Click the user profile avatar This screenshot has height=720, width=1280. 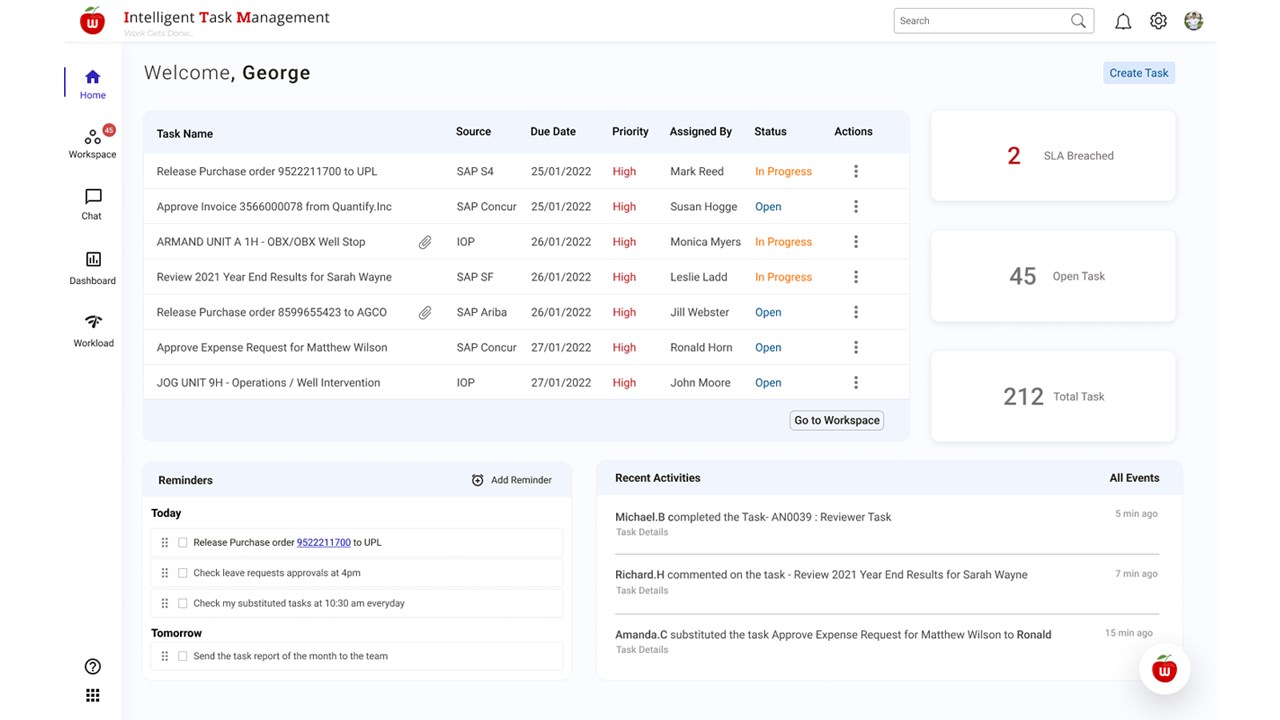click(x=1193, y=21)
